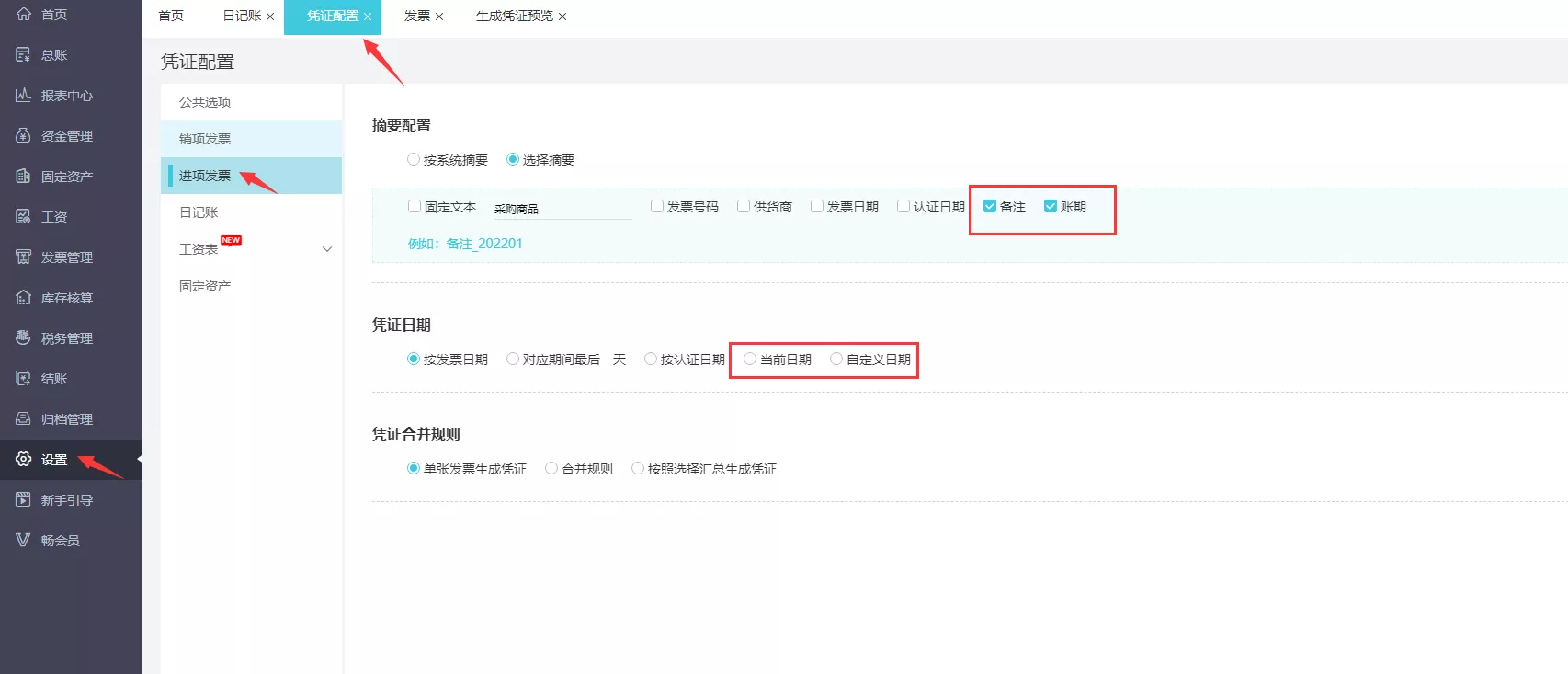Open 工资表 configuration section
Viewport: 1568px width, 674px height.
[252, 249]
